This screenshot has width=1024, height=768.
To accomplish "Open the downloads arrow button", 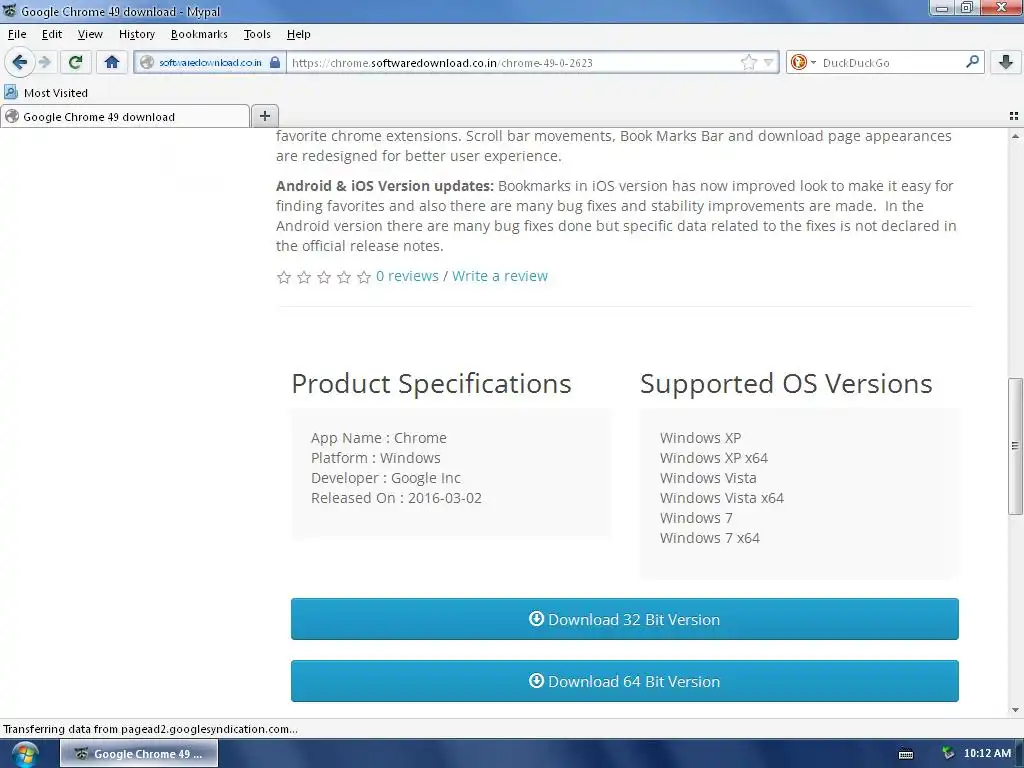I will point(1006,62).
